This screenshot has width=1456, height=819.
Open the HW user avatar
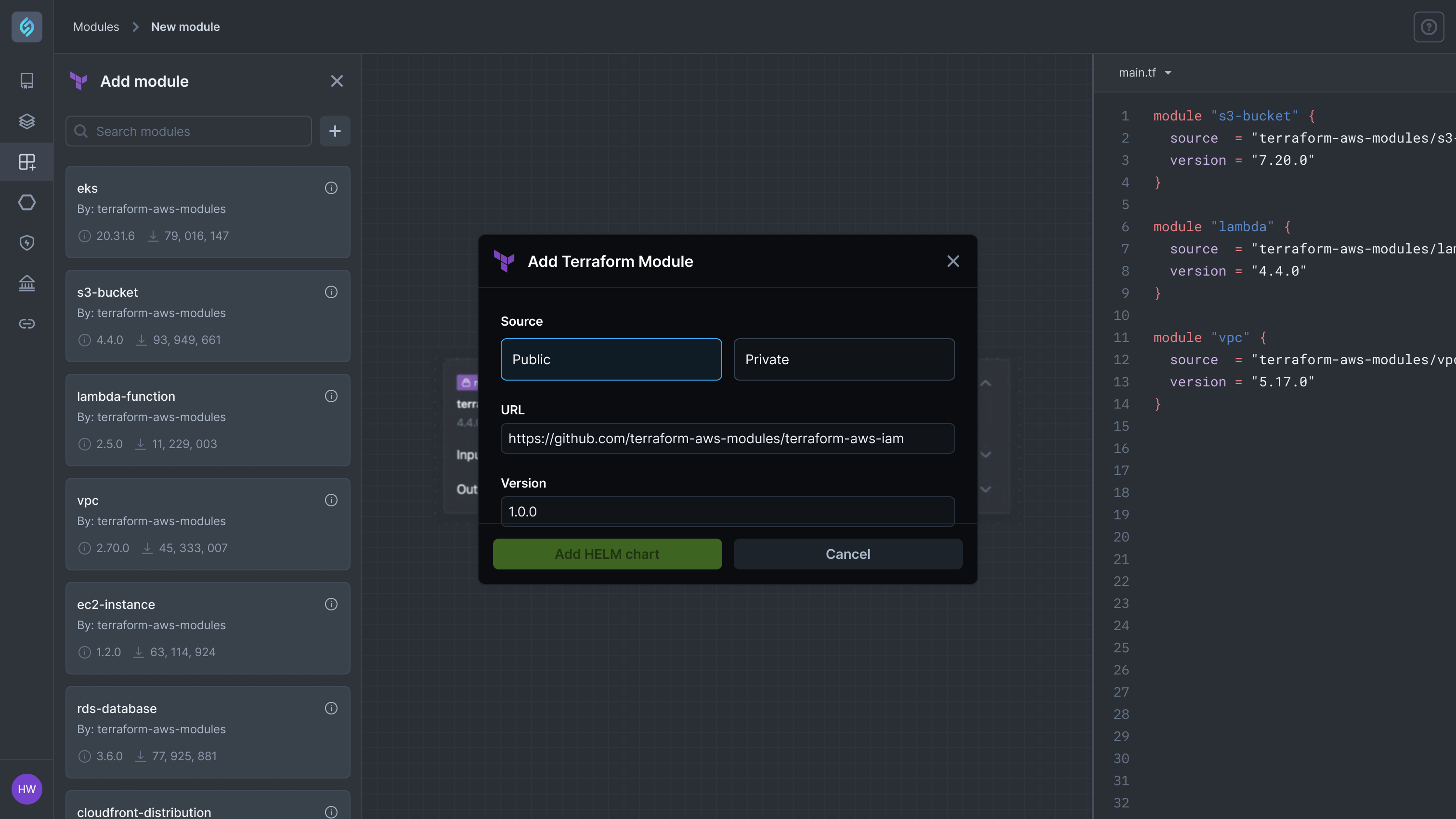(x=26, y=789)
